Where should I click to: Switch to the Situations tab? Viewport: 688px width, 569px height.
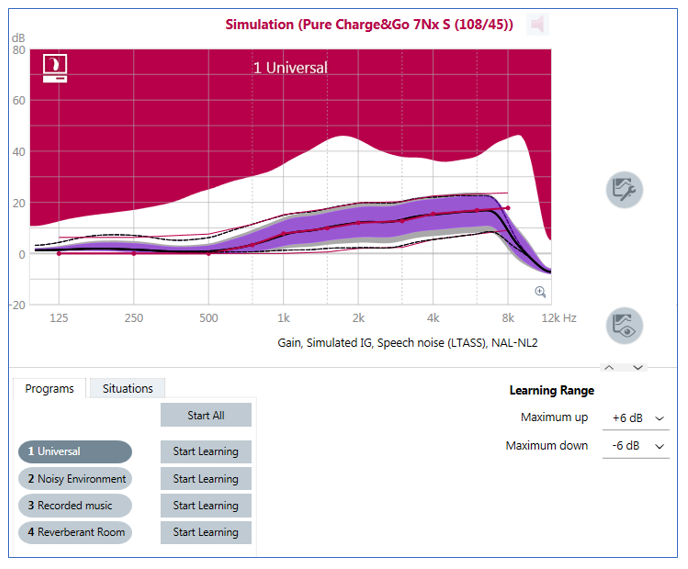pos(128,389)
